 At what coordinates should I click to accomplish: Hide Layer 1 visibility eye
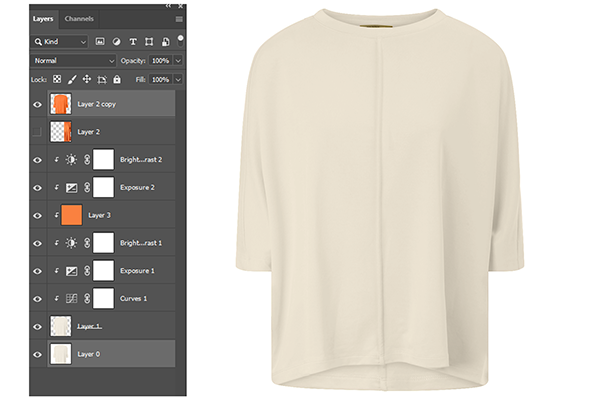(x=38, y=327)
